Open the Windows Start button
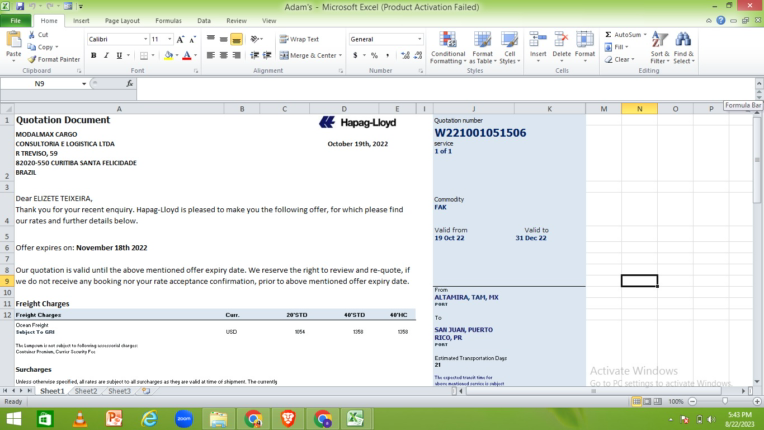Screen dimensions: 764x430 14,419
